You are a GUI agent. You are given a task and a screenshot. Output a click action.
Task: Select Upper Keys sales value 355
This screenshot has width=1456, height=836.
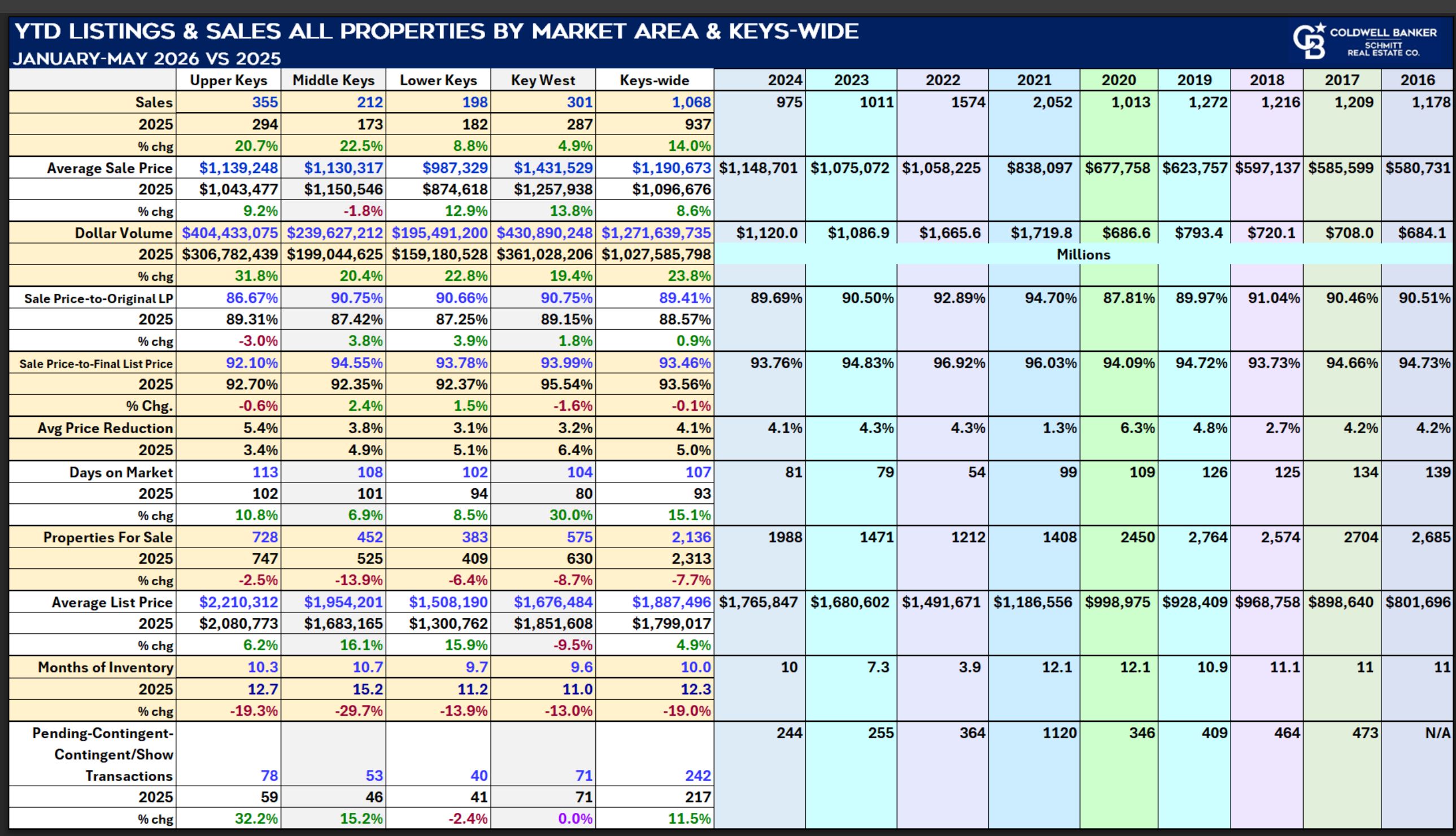[x=265, y=102]
